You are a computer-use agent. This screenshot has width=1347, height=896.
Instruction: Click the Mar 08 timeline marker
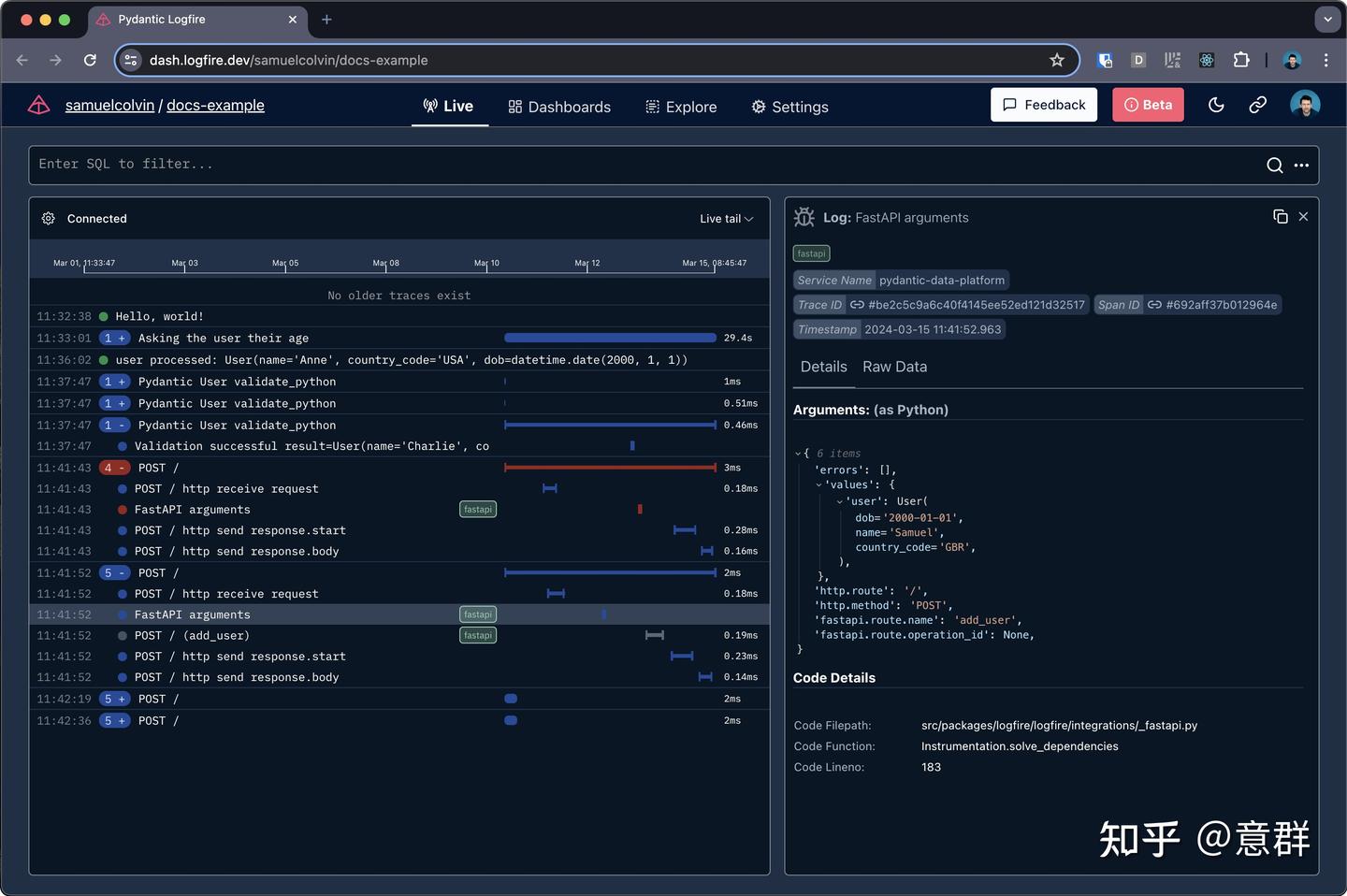(385, 264)
